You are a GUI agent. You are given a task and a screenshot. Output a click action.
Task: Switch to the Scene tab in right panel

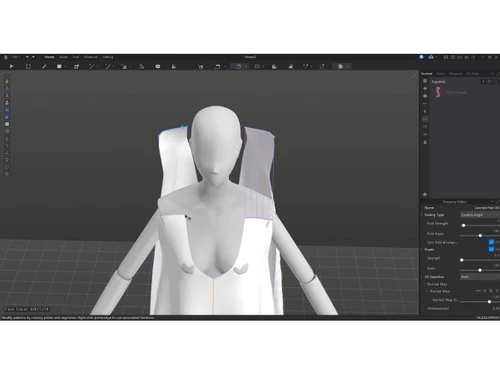tap(441, 74)
